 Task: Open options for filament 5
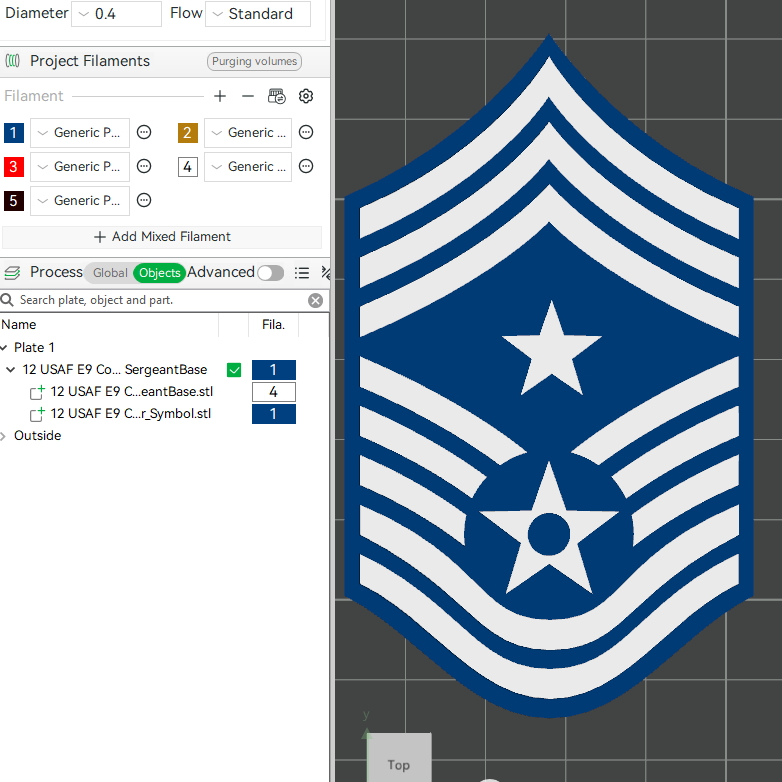click(x=144, y=200)
